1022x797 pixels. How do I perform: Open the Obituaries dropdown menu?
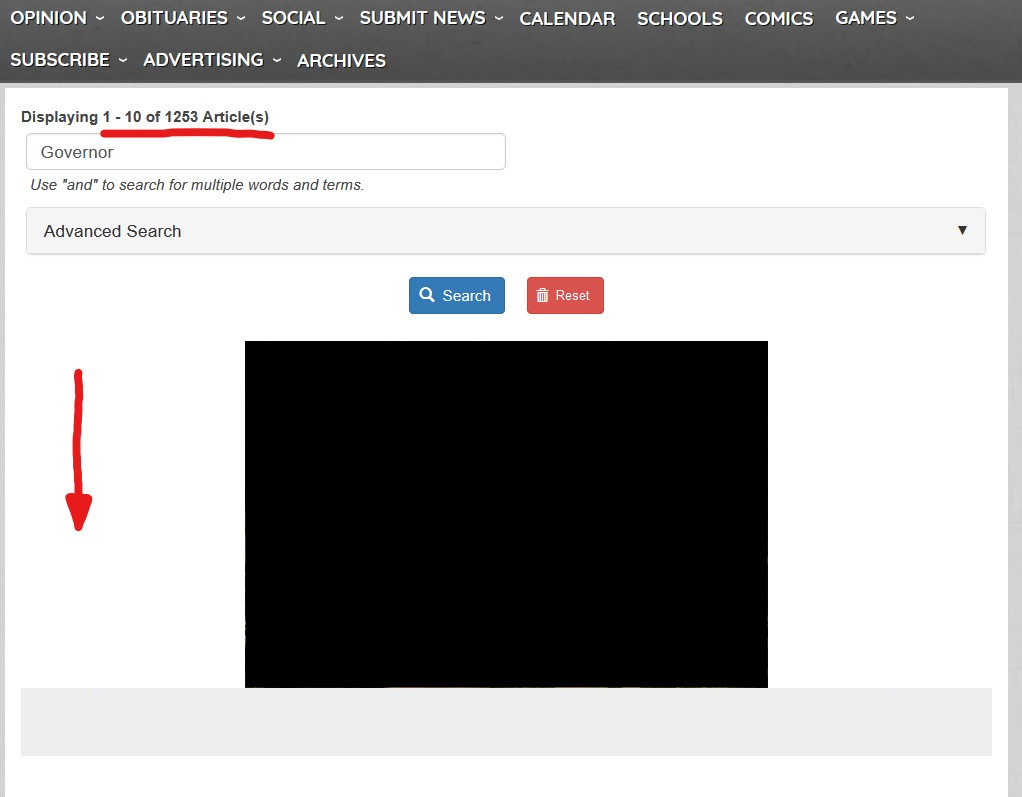tap(180, 18)
